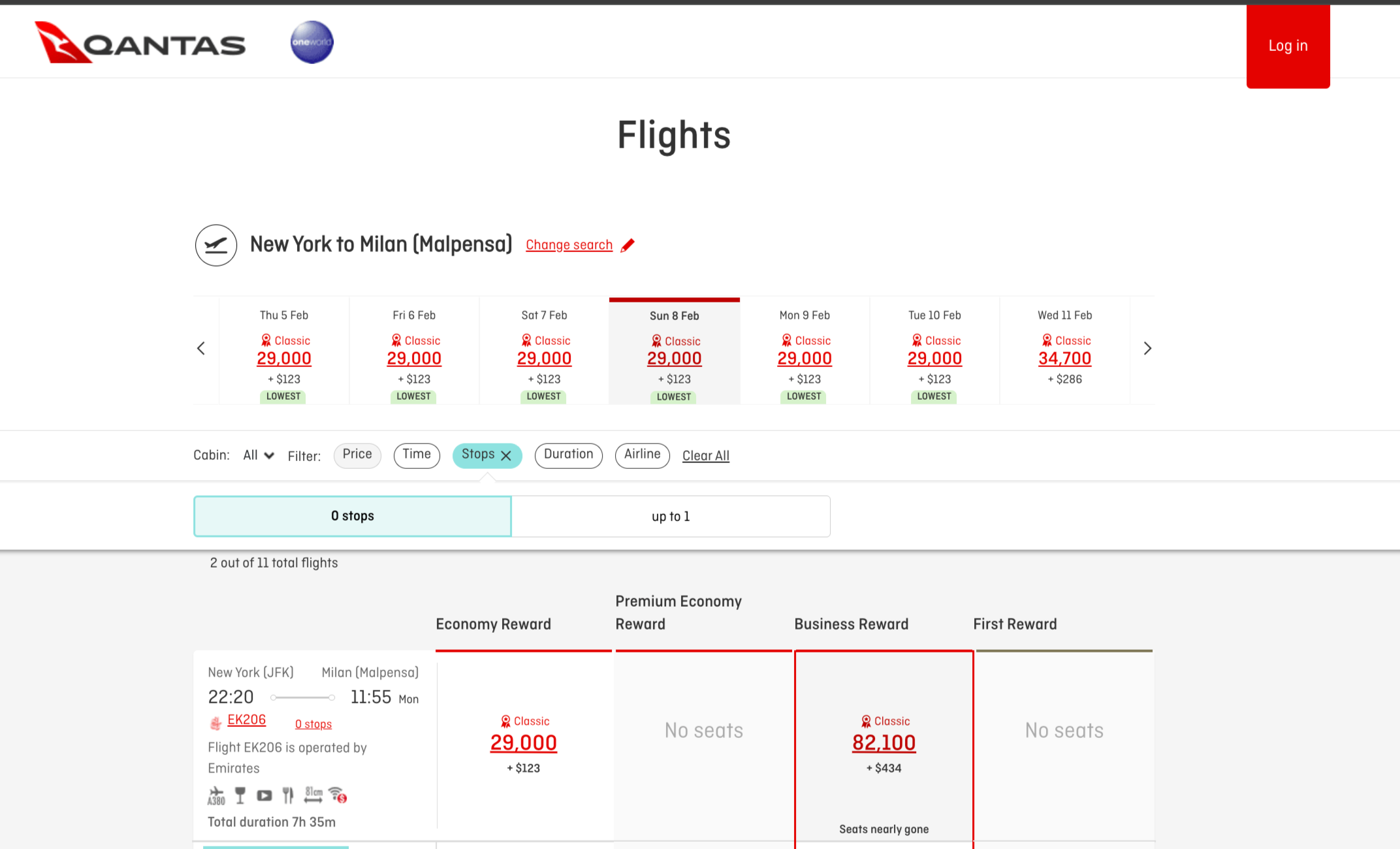
Task: Show earlier dates with the left chevron
Action: coord(201,349)
